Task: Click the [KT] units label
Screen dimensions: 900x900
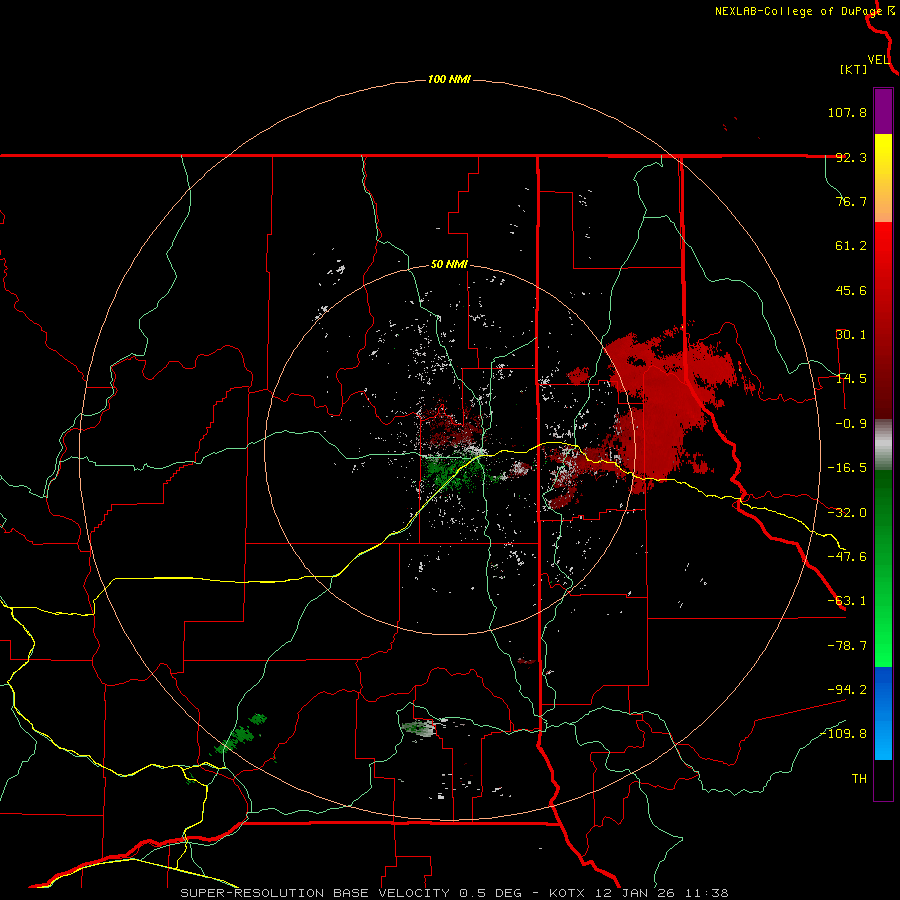Action: tap(854, 69)
